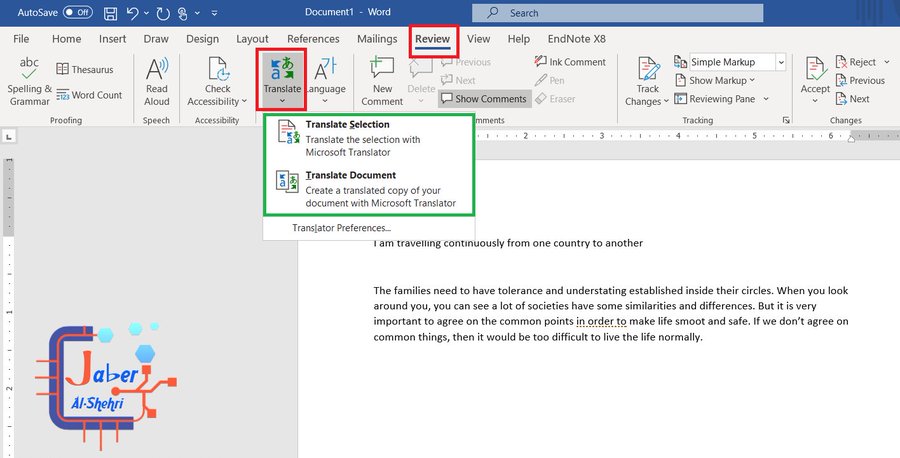Click the ruler tab selector icon
Viewport: 900px width, 458px height.
9,137
